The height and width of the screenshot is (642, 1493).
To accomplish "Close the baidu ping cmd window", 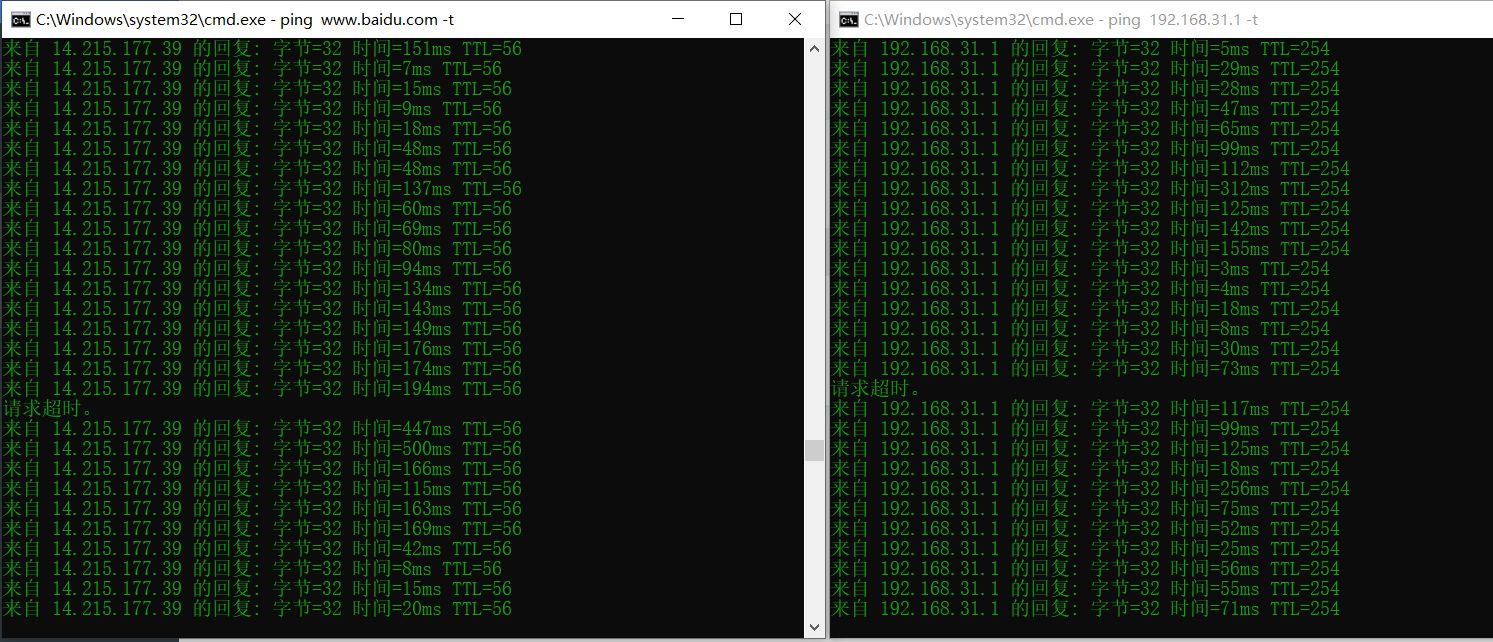I will pyautogui.click(x=794, y=19).
